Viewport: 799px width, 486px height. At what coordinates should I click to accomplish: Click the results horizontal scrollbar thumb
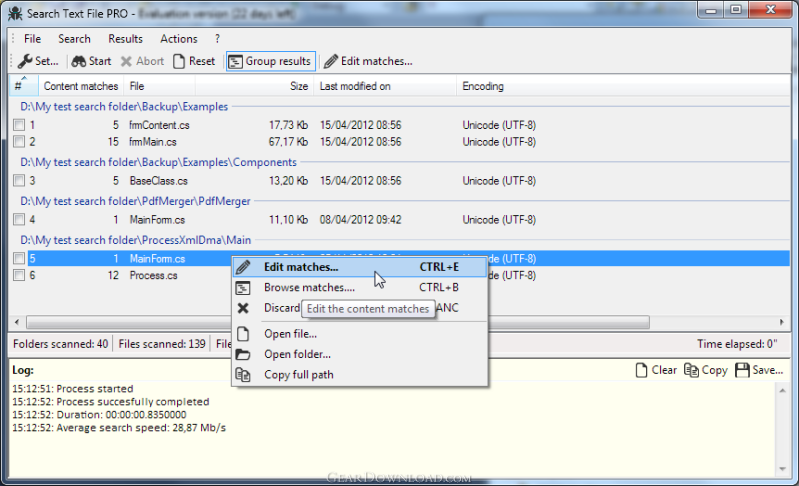(338, 322)
